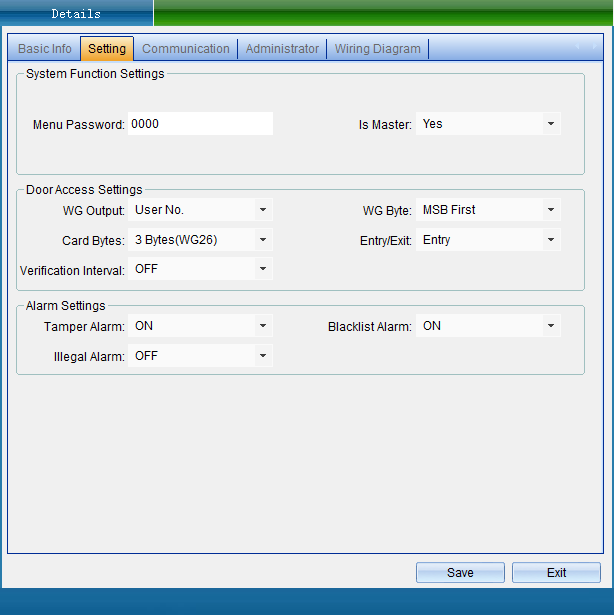614x615 pixels.
Task: Open the Tamper Alarm dropdown
Action: [x=262, y=326]
